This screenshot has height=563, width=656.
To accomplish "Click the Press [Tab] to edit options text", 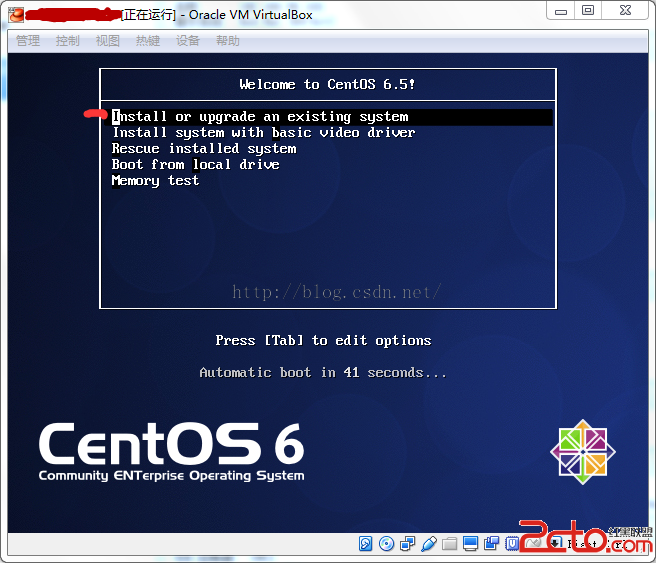I will (323, 340).
